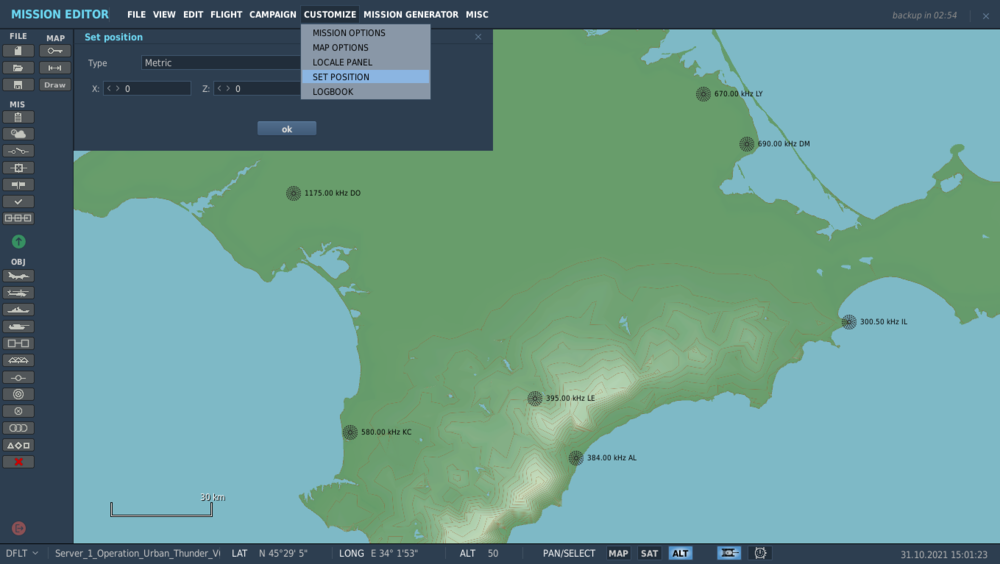Select the 670.00 kHz LY beacon
This screenshot has height=564, width=1000.
(703, 94)
